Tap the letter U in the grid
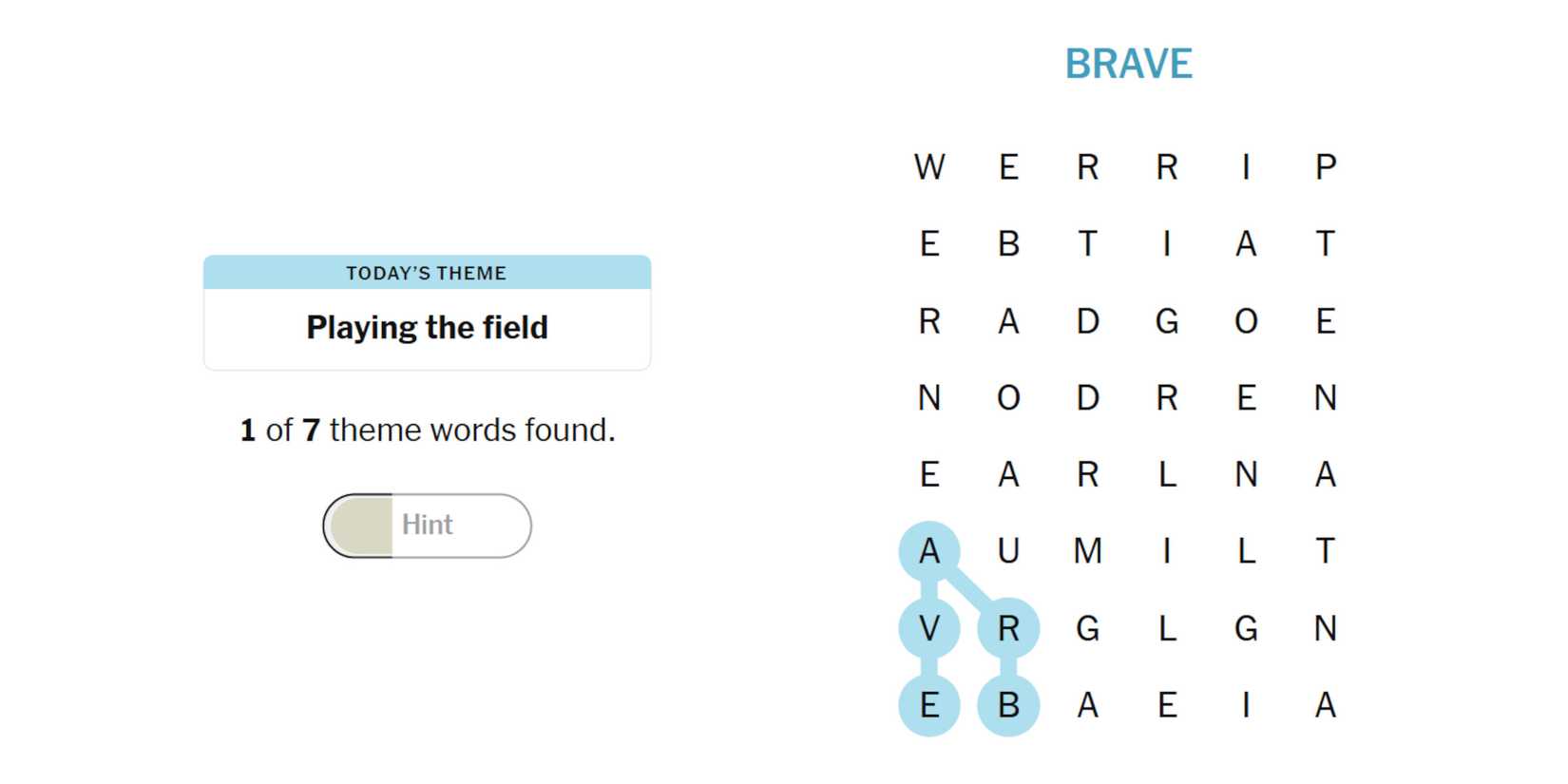 tap(1008, 551)
